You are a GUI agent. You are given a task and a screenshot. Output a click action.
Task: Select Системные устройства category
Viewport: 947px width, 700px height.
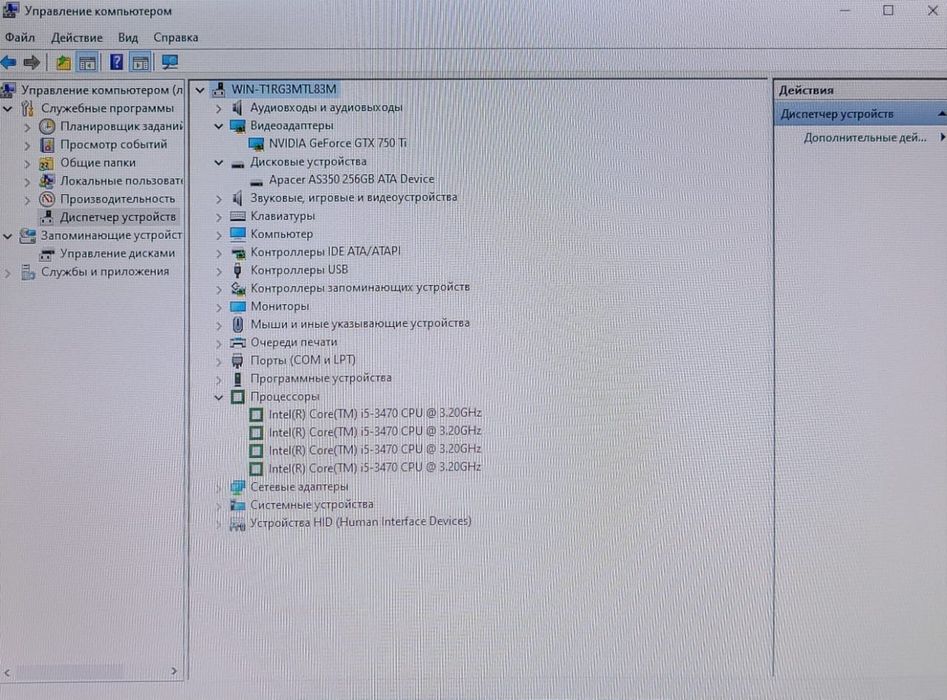tap(312, 504)
